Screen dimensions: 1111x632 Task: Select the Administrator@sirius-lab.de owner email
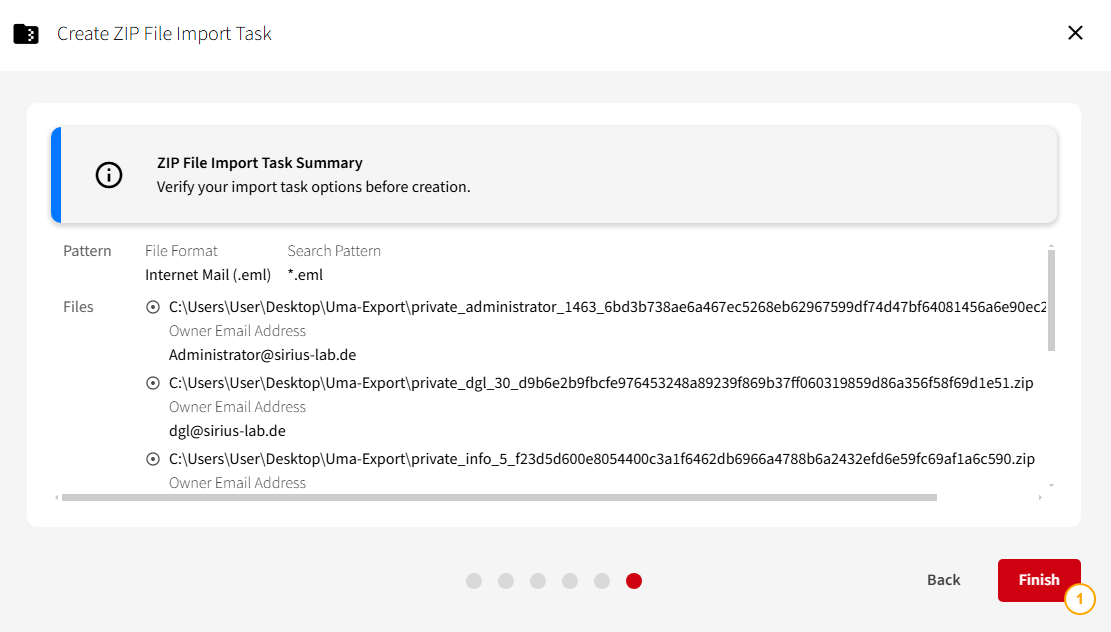point(262,355)
